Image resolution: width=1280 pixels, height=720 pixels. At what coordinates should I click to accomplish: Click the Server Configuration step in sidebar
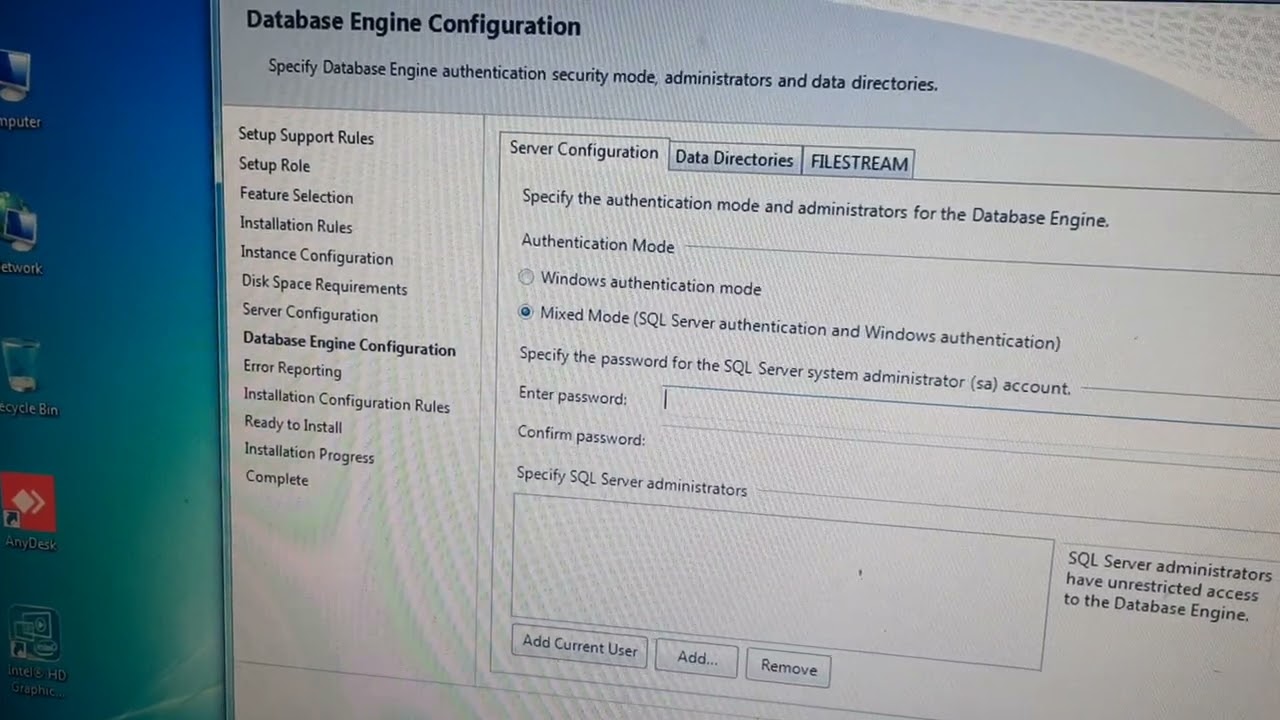(310, 313)
